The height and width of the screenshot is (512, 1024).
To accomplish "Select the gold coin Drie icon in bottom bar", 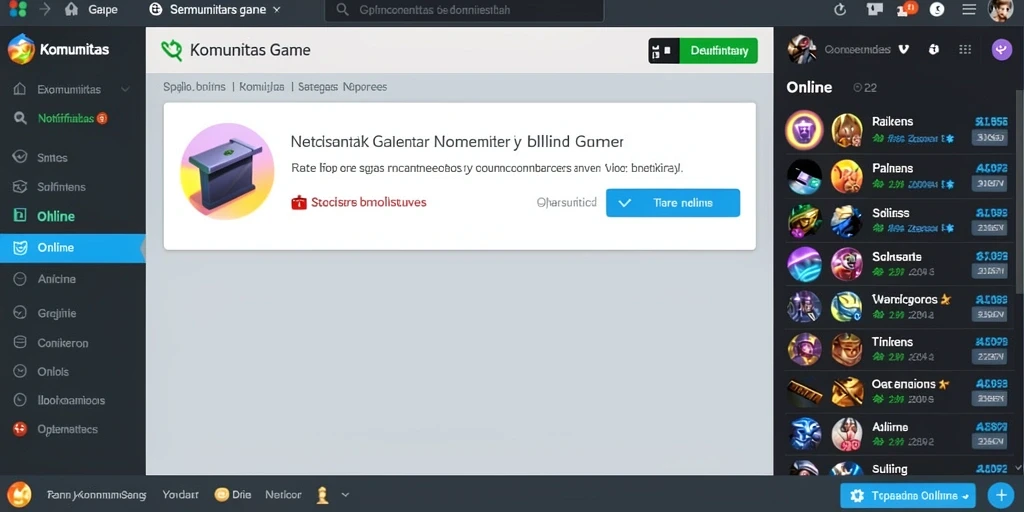I will [221, 494].
